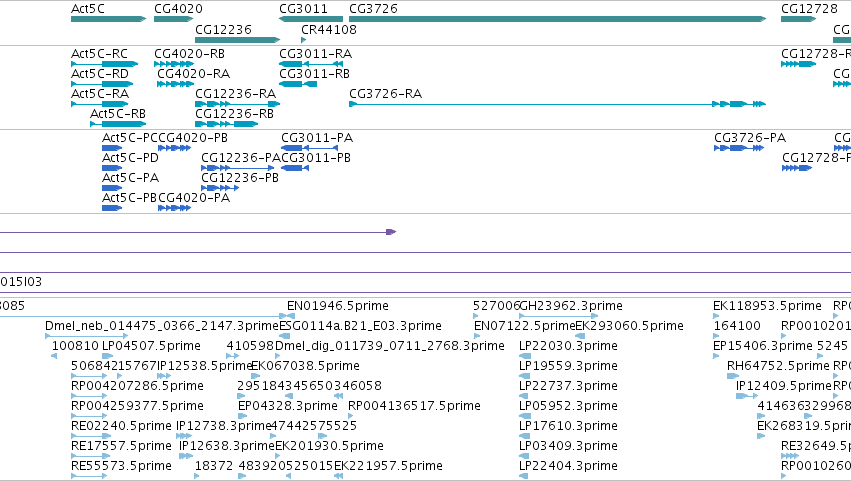Select the Act5C-RB transcript label

[x=118, y=113]
